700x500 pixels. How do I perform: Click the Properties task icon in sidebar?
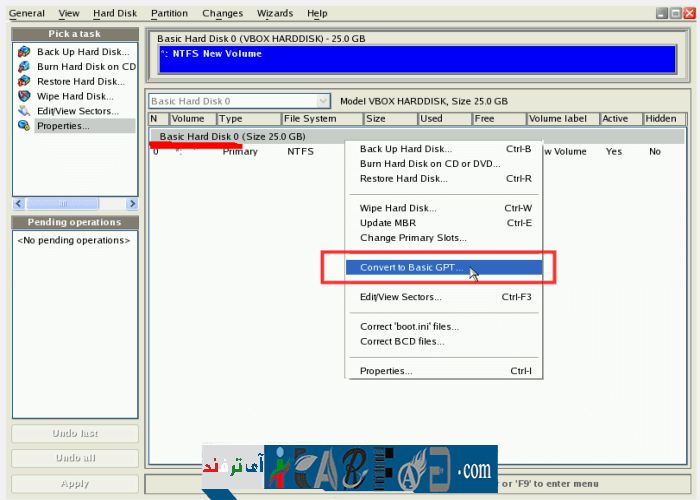pyautogui.click(x=24, y=126)
